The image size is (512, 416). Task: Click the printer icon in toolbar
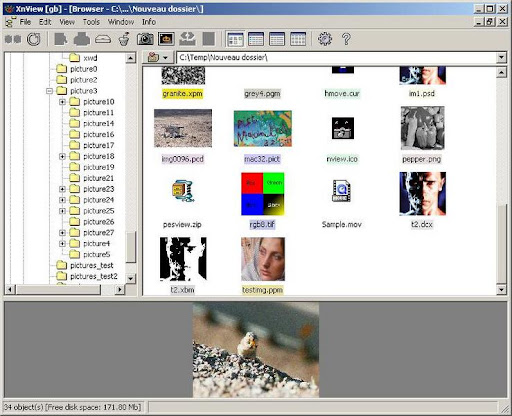tap(82, 39)
